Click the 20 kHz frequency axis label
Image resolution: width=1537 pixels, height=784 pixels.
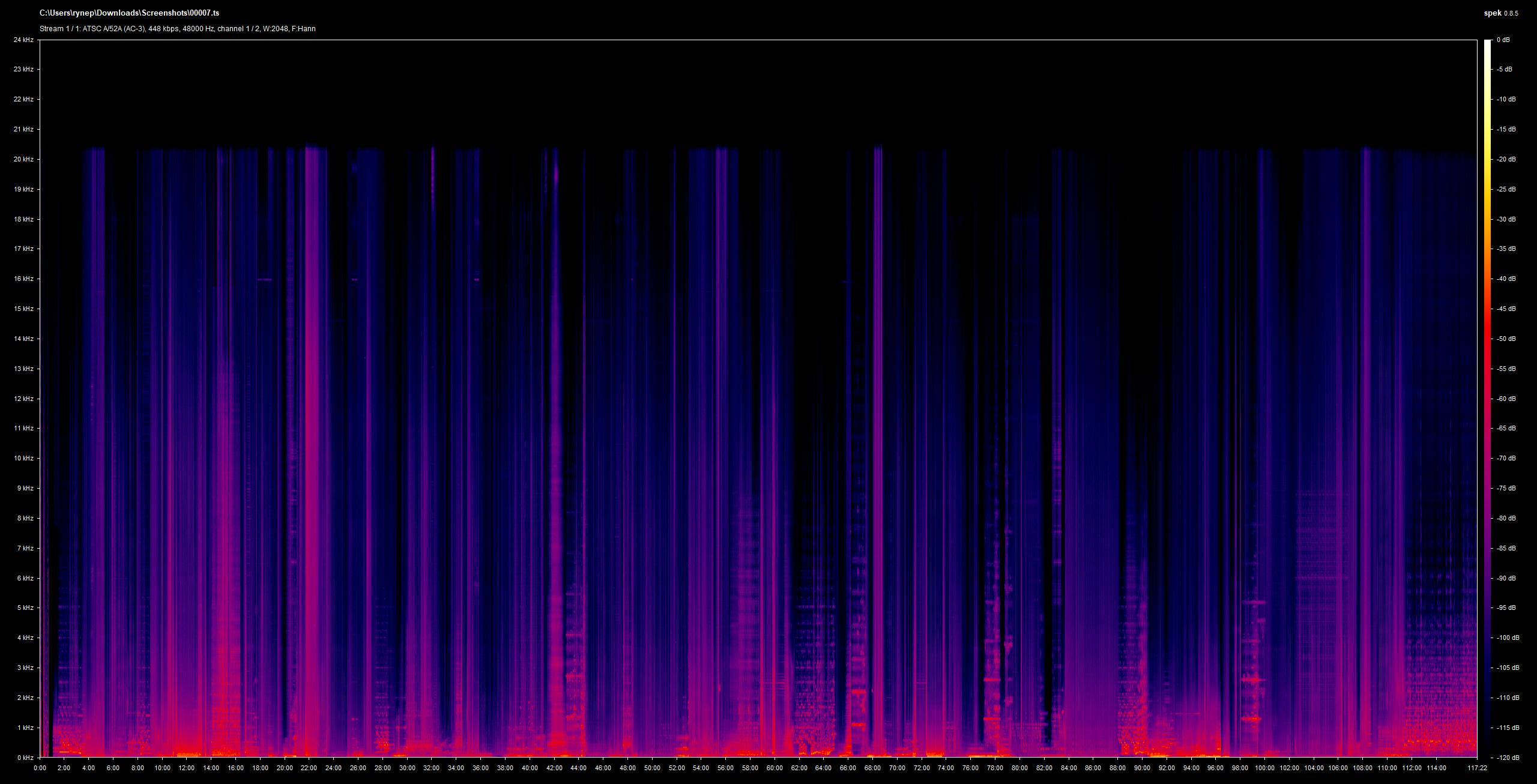click(x=23, y=159)
